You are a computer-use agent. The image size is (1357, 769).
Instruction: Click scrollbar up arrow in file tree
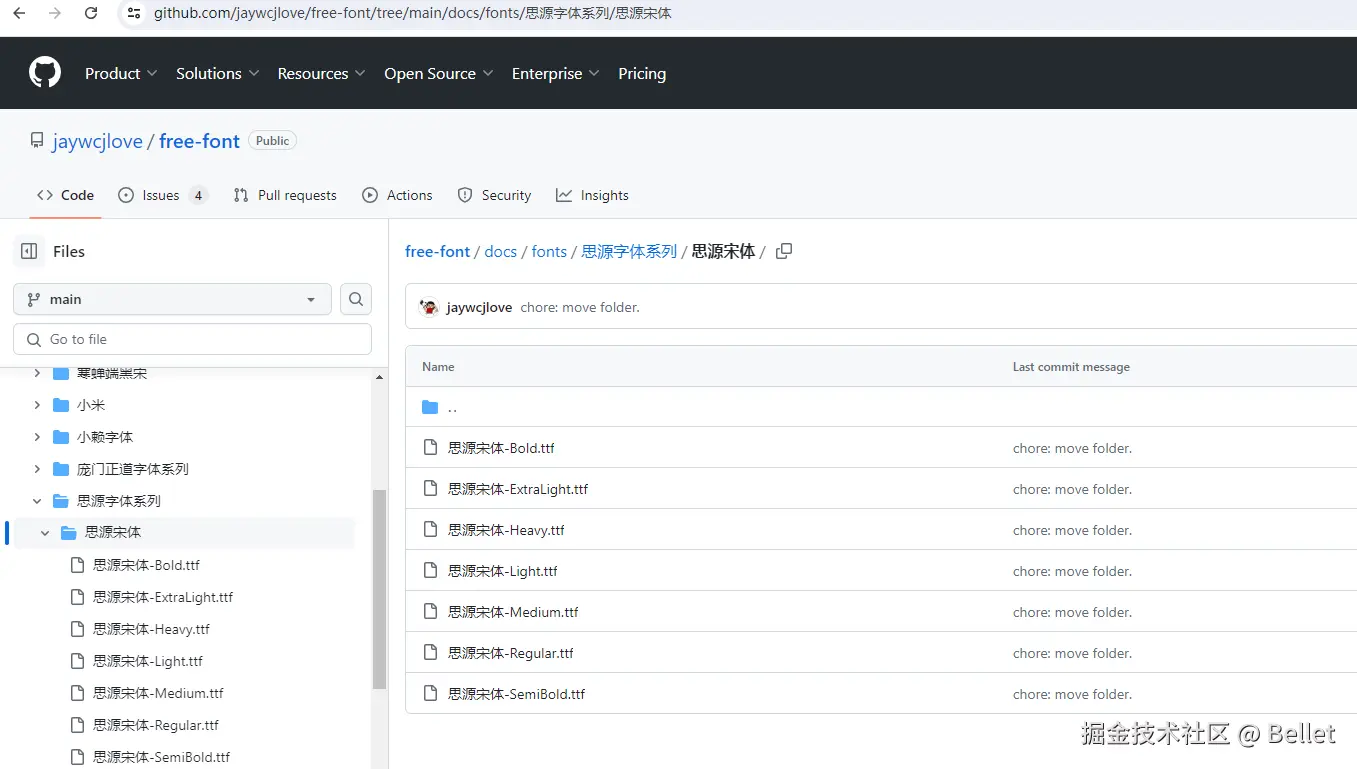(379, 377)
